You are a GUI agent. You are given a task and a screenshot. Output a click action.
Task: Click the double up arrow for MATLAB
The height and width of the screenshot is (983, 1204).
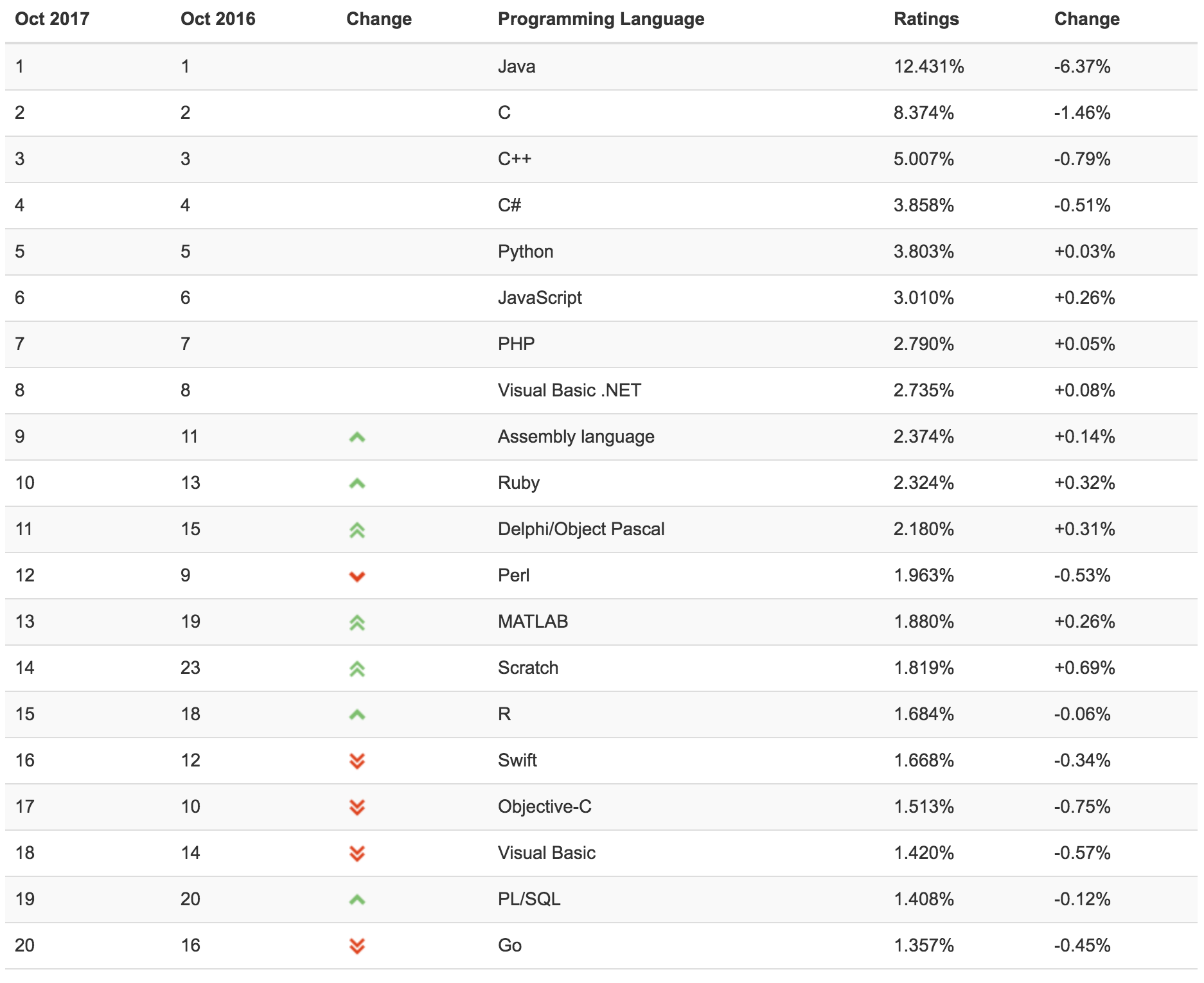click(357, 623)
